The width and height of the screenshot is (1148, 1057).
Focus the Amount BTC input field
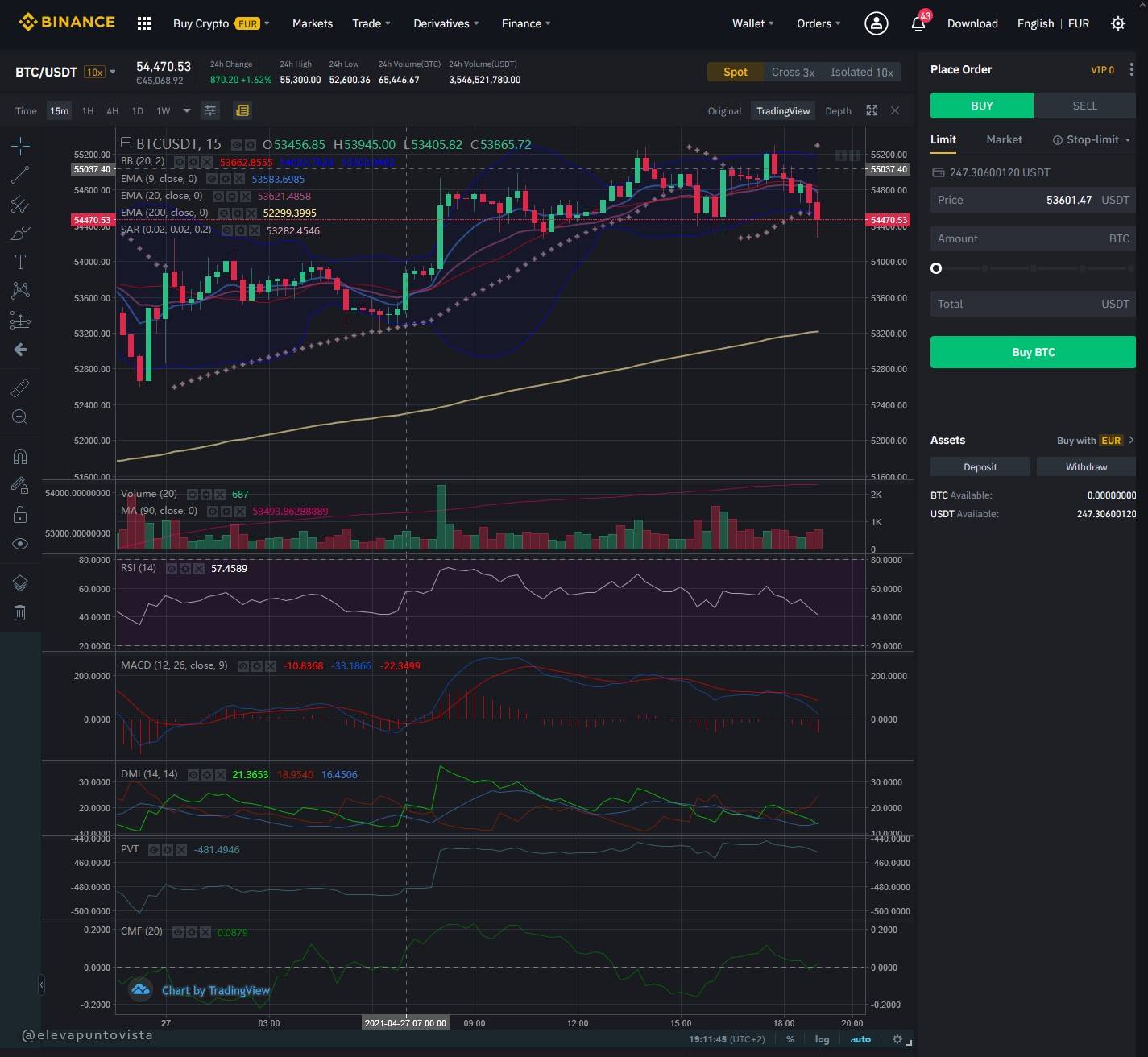coord(1033,238)
